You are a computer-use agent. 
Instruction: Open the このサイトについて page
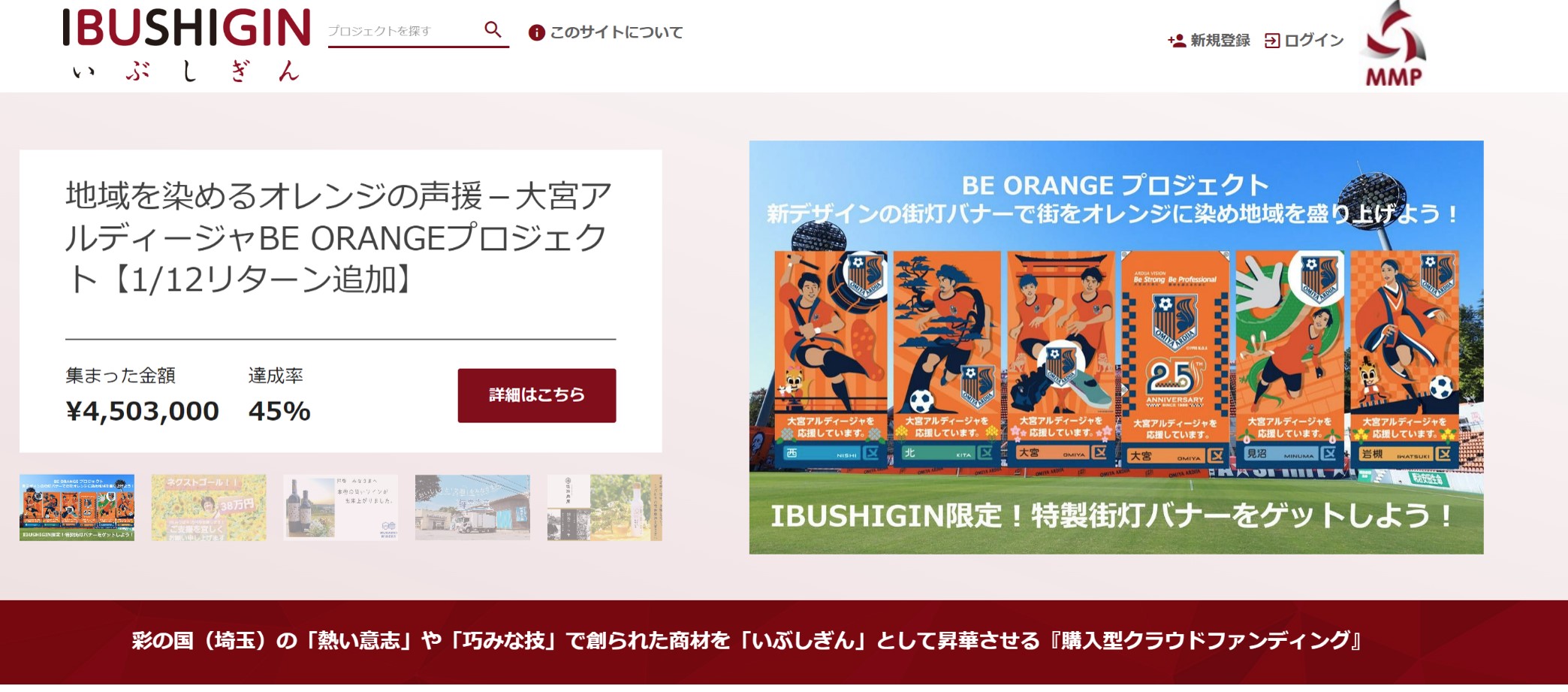click(x=617, y=32)
